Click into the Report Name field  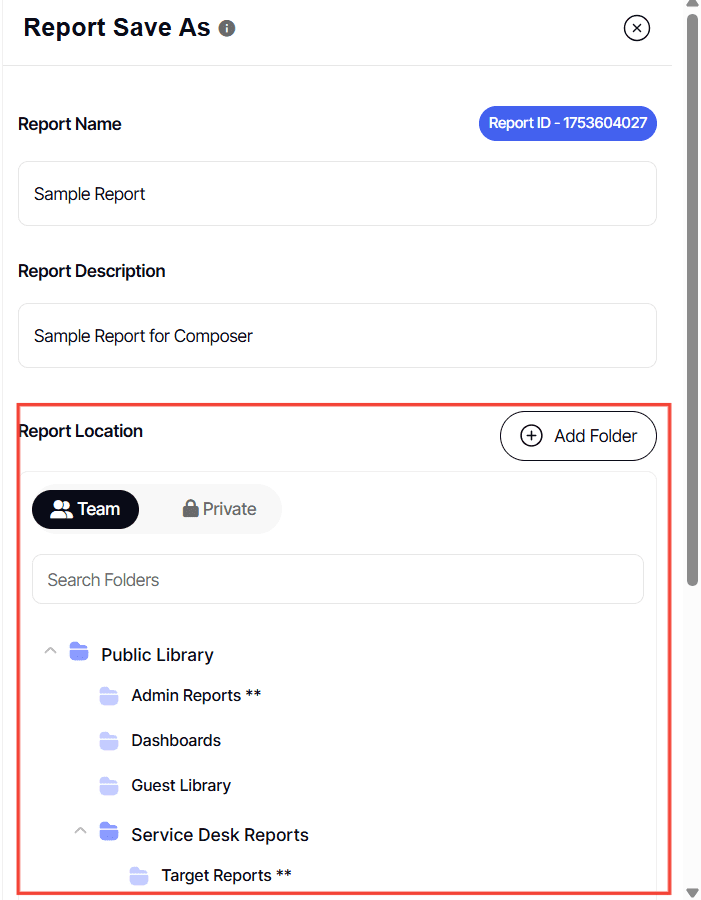pyautogui.click(x=338, y=193)
